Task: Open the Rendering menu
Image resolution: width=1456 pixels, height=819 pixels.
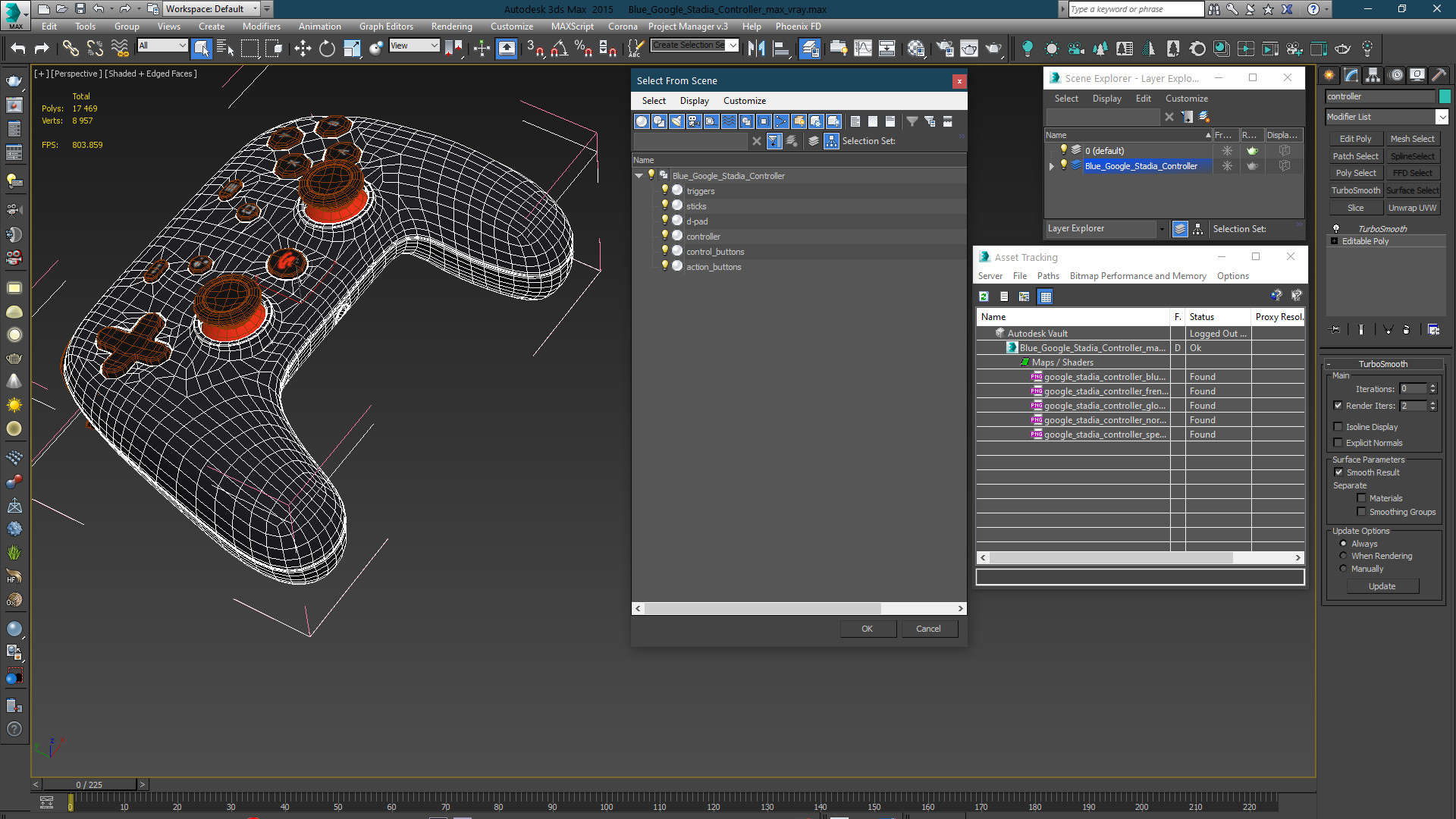Action: tap(451, 27)
